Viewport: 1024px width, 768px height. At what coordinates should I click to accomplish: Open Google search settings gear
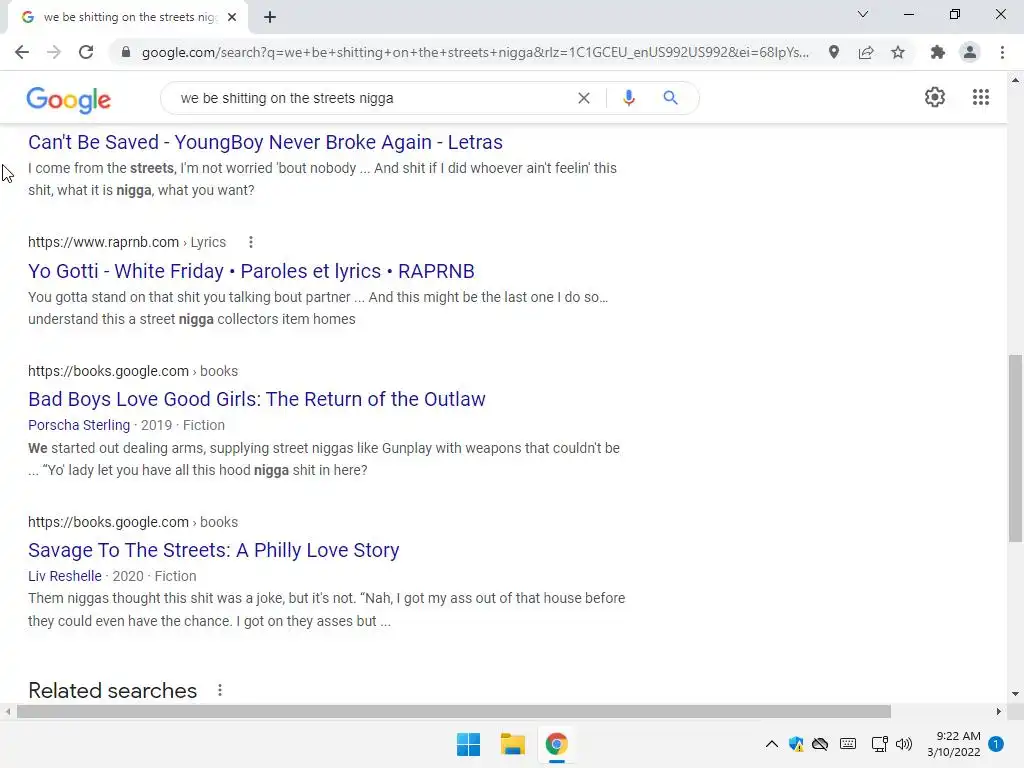coord(935,97)
